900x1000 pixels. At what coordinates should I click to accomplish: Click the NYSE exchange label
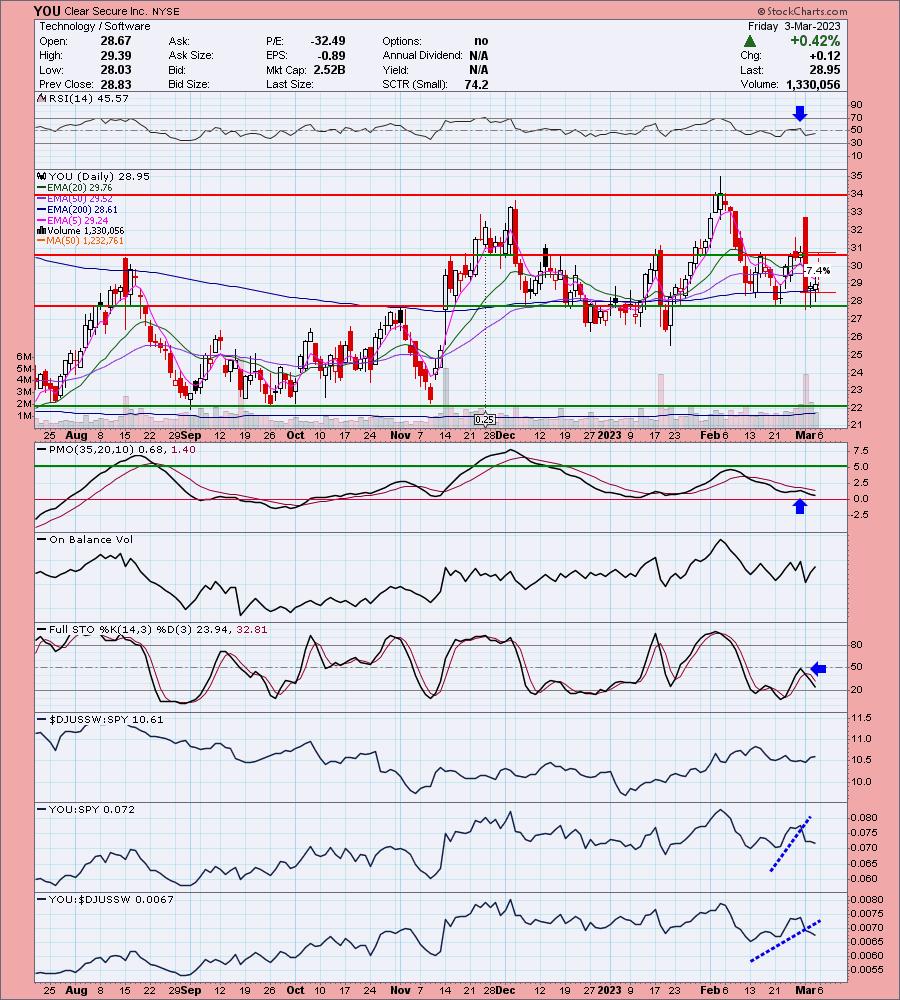pyautogui.click(x=165, y=11)
